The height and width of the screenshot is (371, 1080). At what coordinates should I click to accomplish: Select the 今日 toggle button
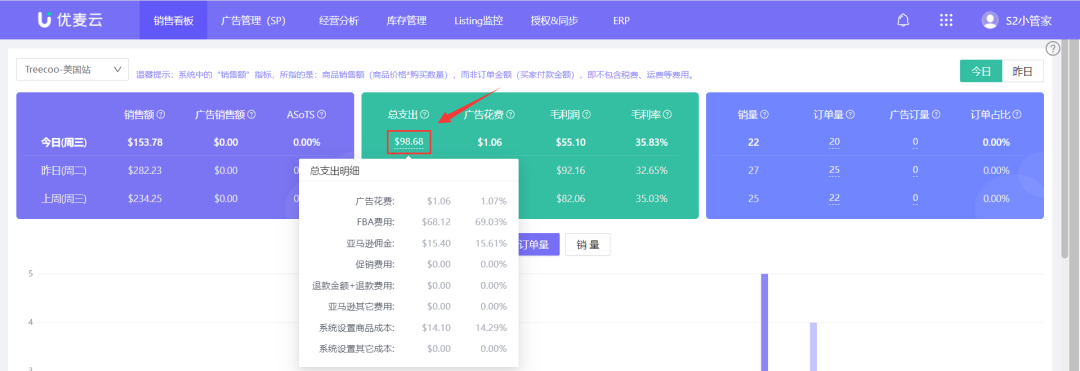point(981,71)
